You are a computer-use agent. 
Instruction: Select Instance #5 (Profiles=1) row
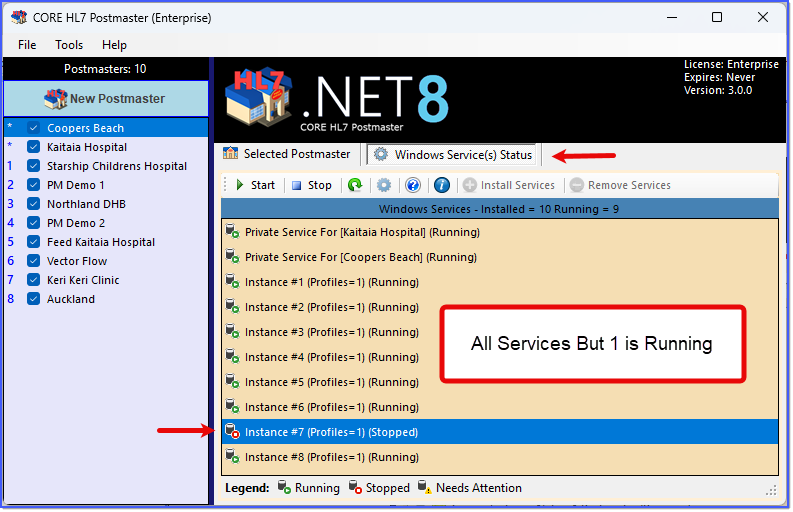pyautogui.click(x=500, y=382)
